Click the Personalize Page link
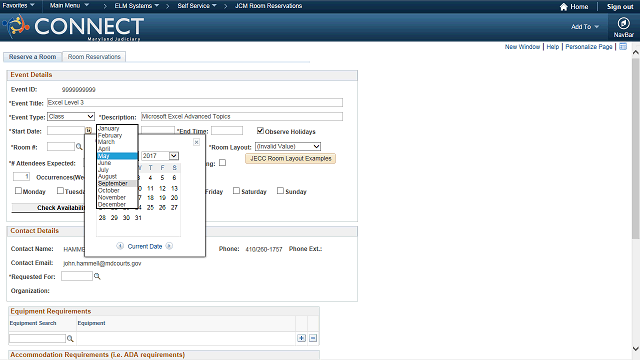This screenshot has width=640, height=360. pos(589,47)
